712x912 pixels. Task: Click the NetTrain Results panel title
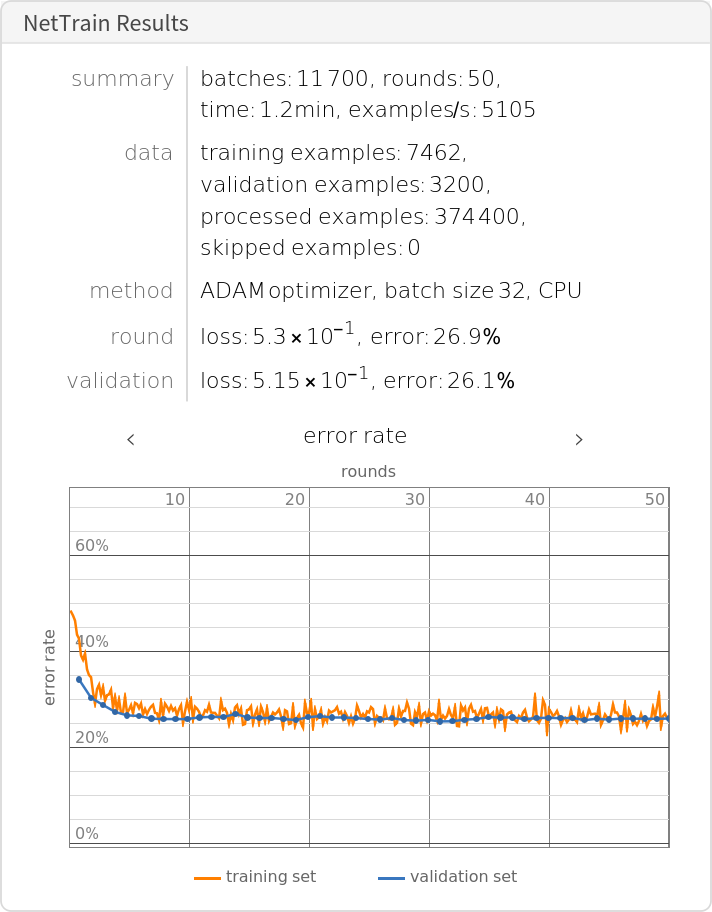pyautogui.click(x=106, y=23)
